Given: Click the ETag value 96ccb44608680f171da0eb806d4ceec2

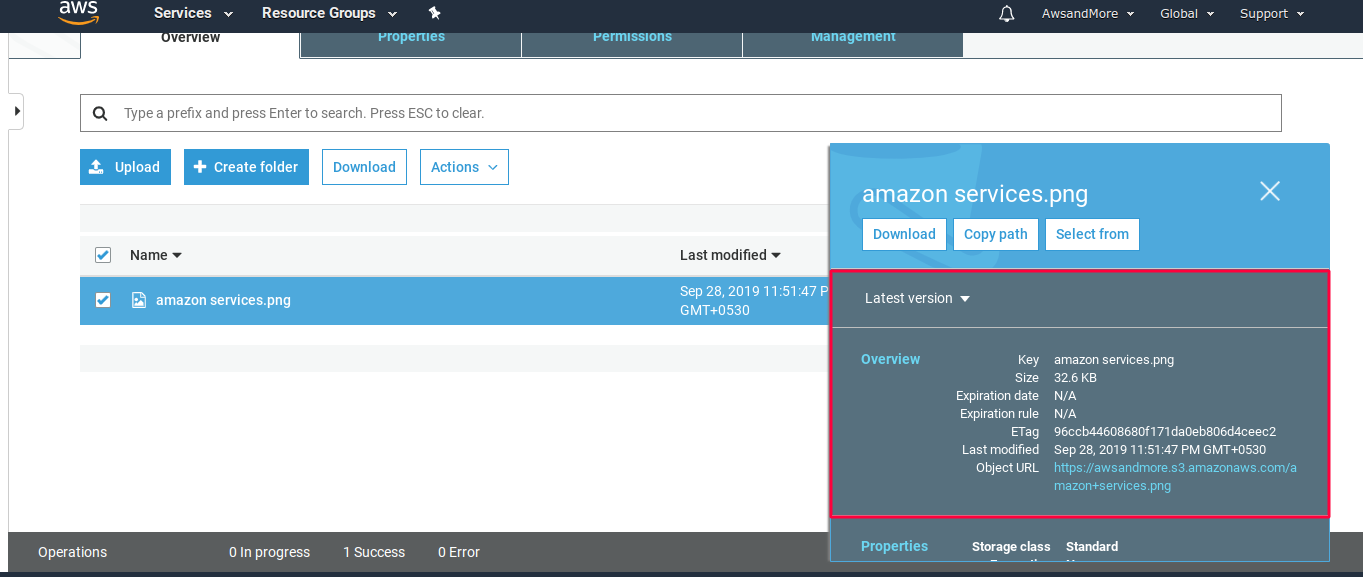Looking at the screenshot, I should pos(1165,432).
